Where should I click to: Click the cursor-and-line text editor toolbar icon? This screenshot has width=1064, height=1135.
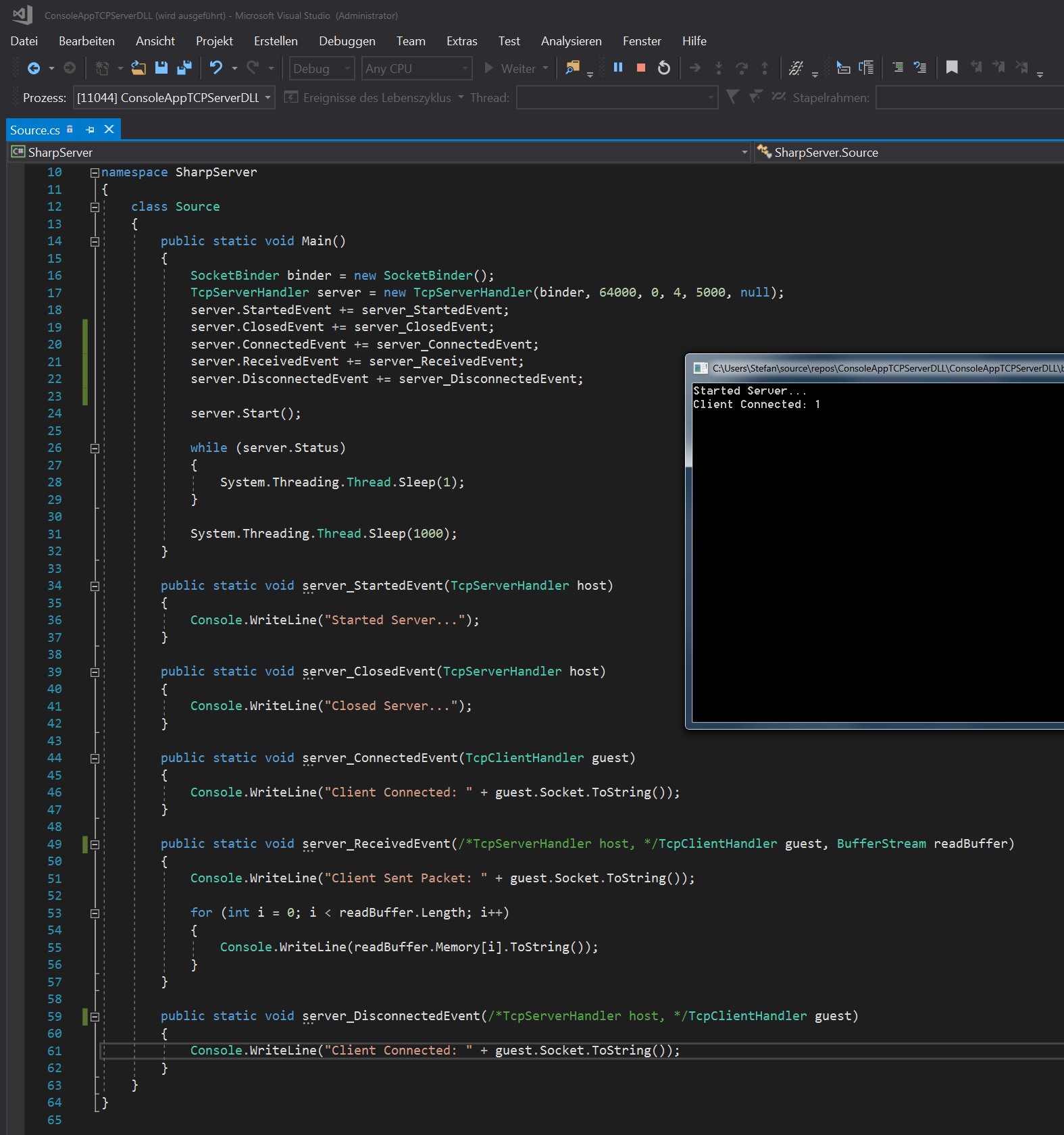(x=843, y=68)
